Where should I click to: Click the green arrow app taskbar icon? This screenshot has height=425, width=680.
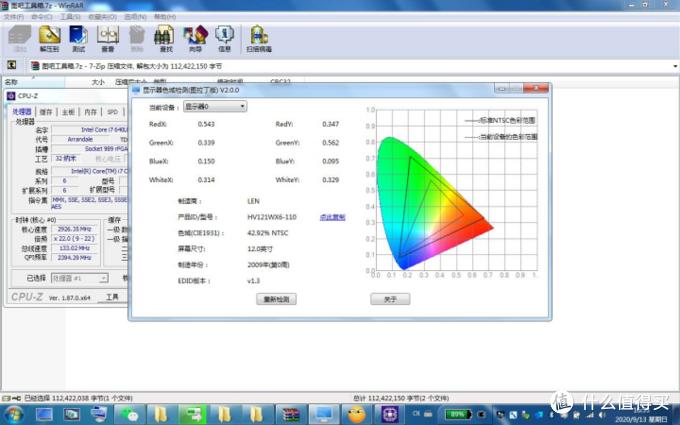[x=193, y=414]
